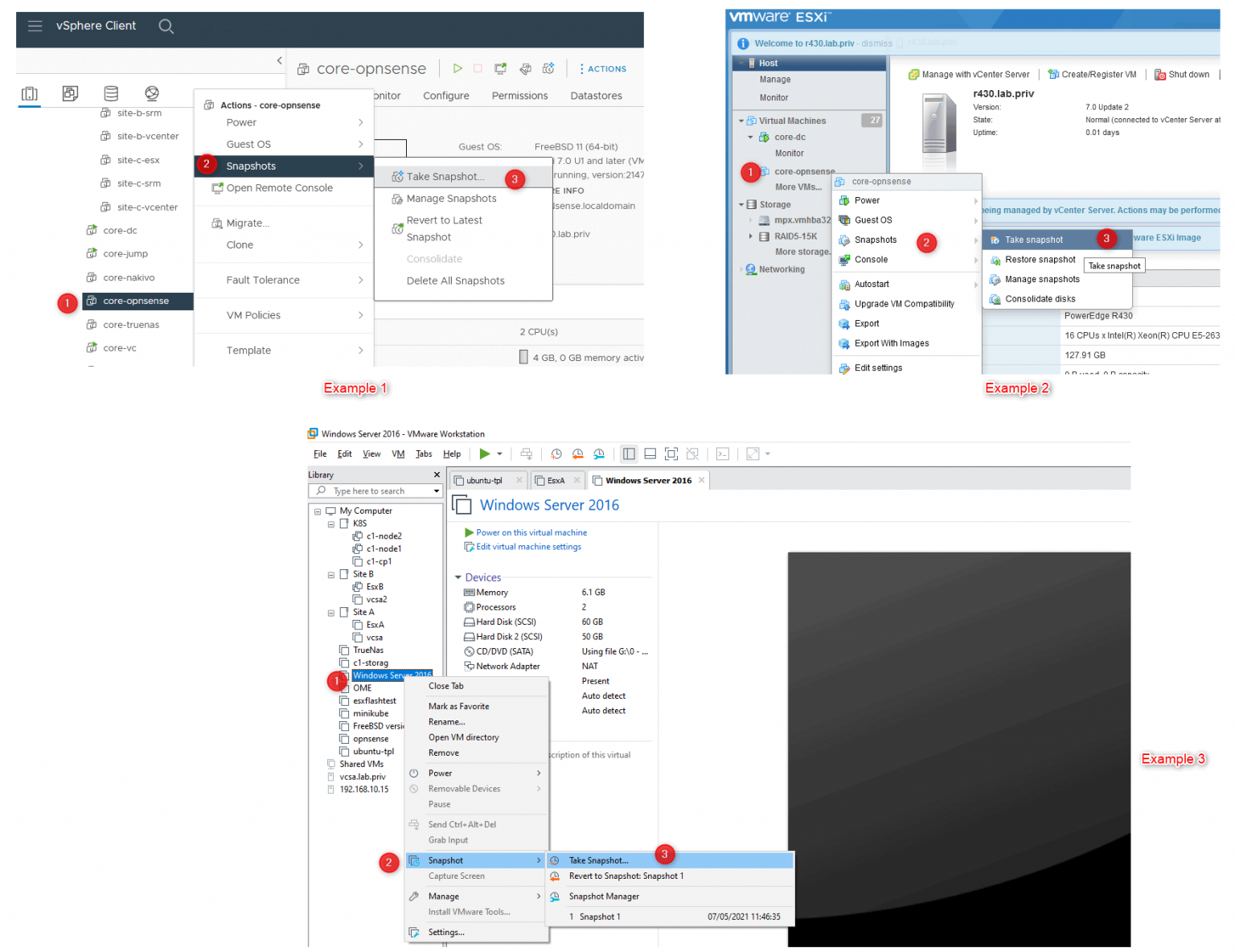Send Ctrl+Alt+Del using the toolbar icon
The image size is (1235, 952).
coord(527,454)
